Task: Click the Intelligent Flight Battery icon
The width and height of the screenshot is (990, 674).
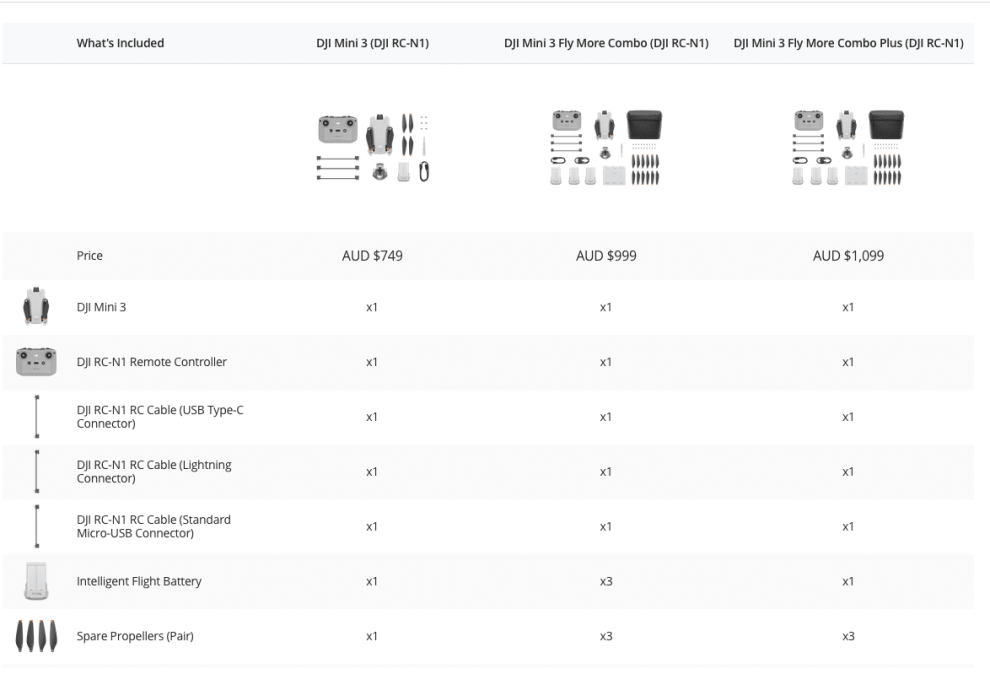Action: (37, 581)
